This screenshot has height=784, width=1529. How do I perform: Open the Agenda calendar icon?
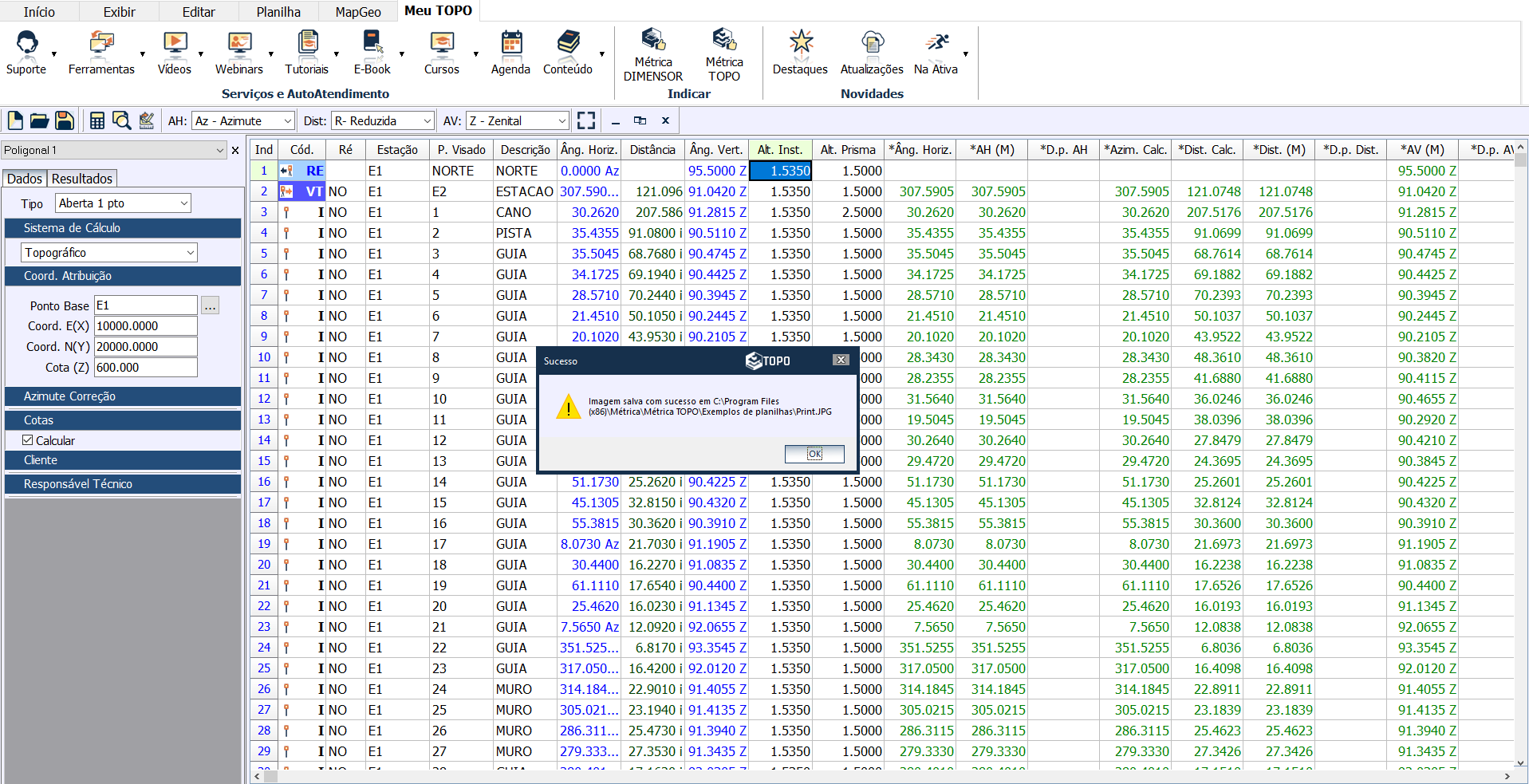point(510,44)
